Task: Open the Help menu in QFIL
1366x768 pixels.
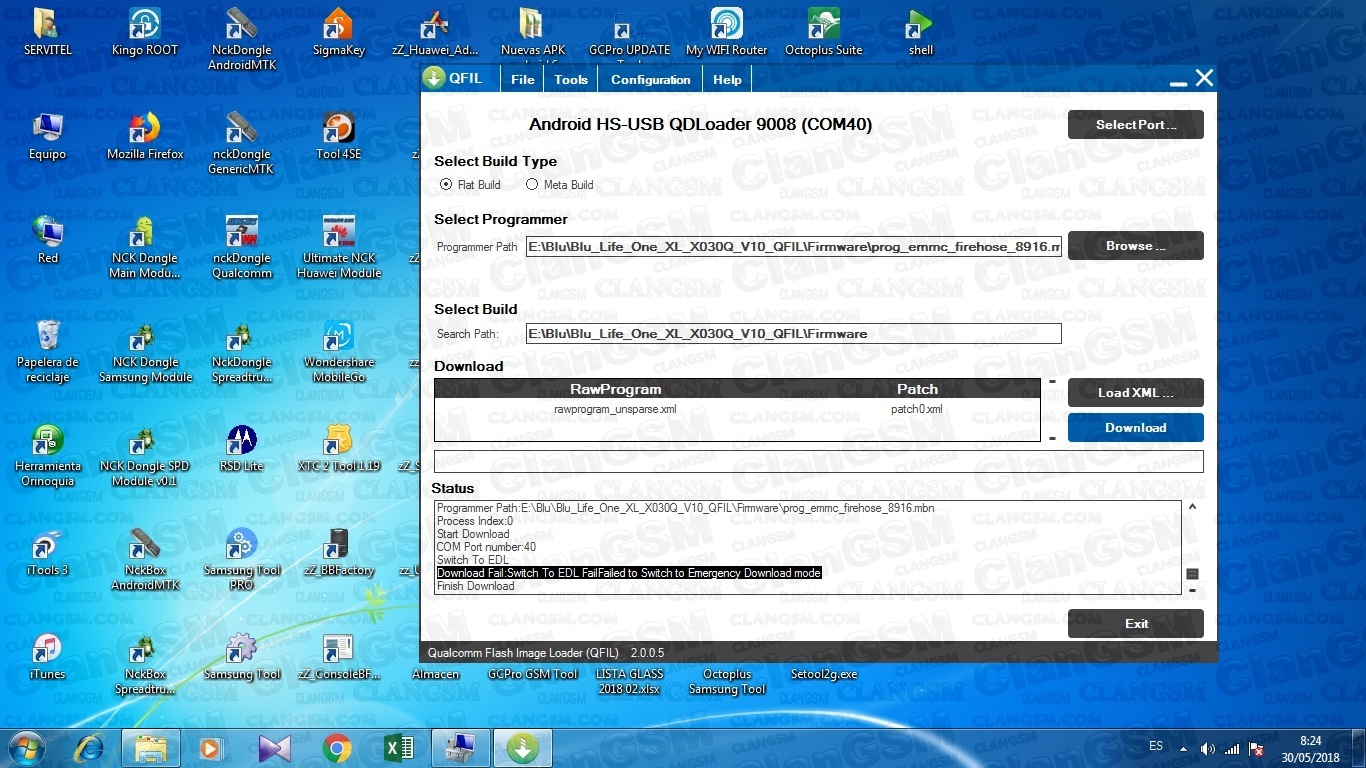Action: (727, 79)
